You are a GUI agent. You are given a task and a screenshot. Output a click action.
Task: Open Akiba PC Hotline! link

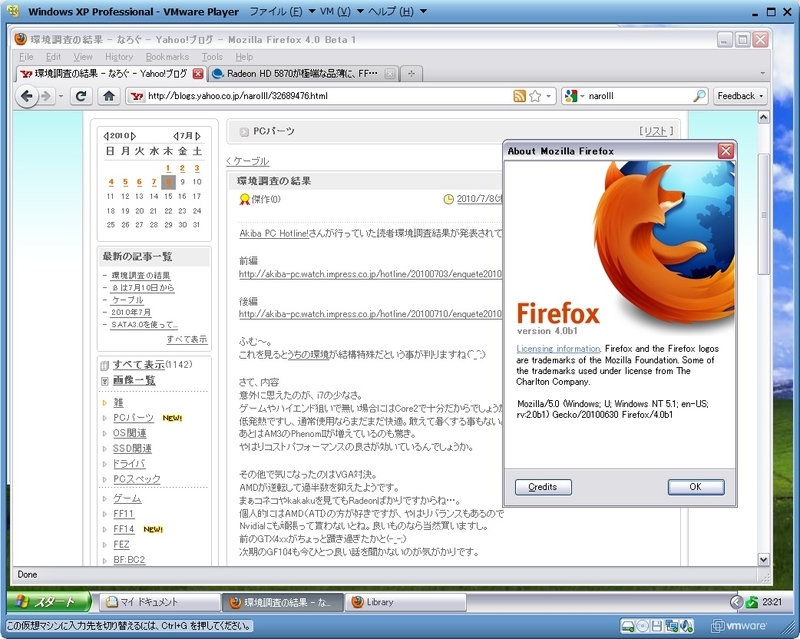point(274,233)
